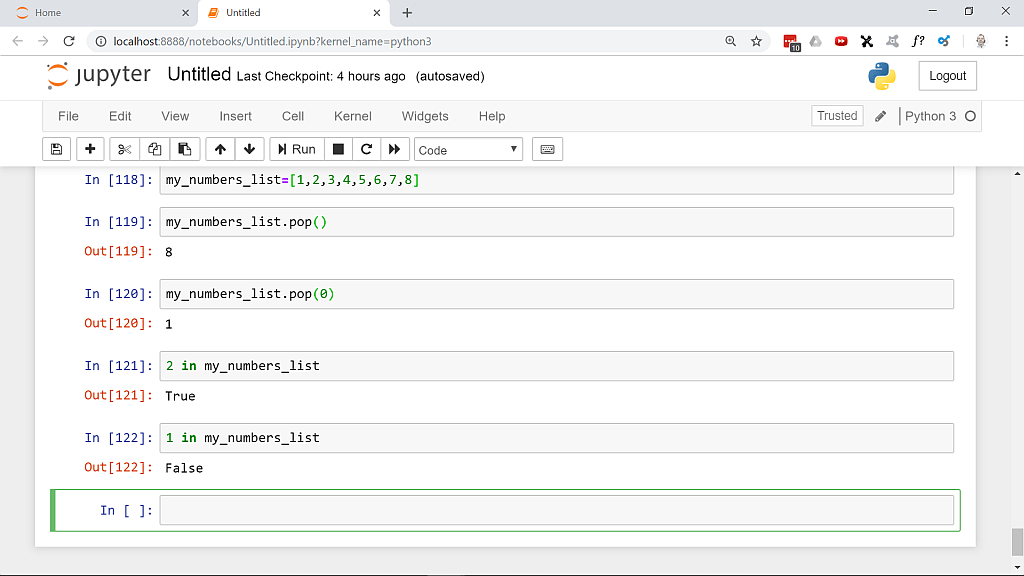Click the Out[119] output value 8
Viewport: 1024px width, 576px height.
click(168, 252)
